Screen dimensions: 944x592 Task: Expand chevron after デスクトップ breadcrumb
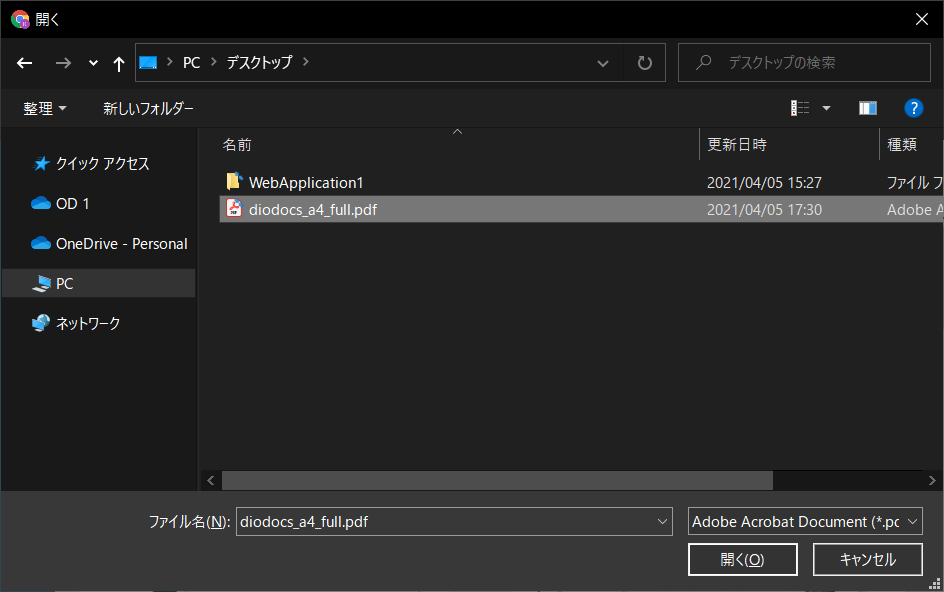tap(306, 62)
